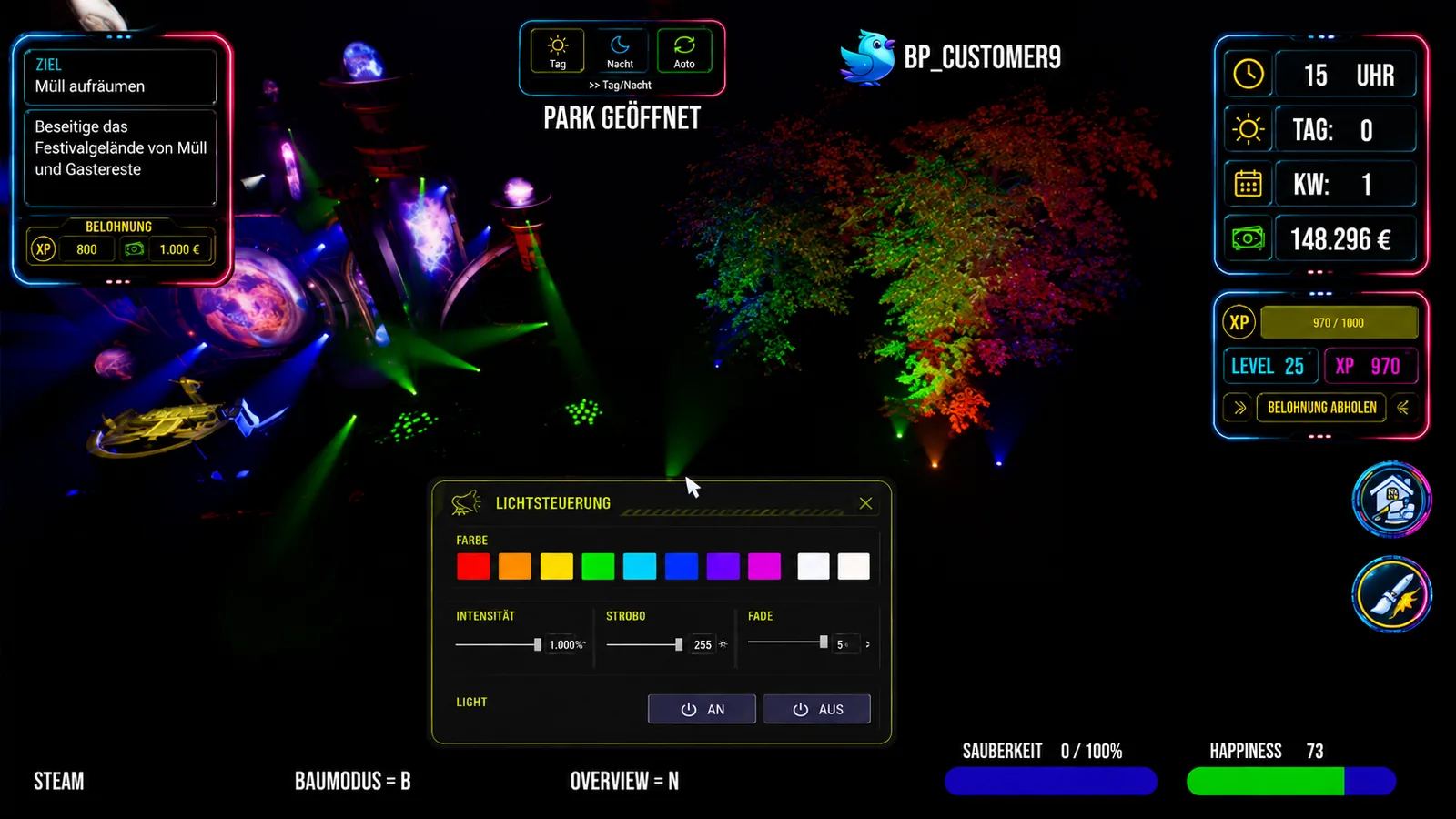Switch to Tag (day) mode
This screenshot has width=1456, height=819.
tap(558, 51)
